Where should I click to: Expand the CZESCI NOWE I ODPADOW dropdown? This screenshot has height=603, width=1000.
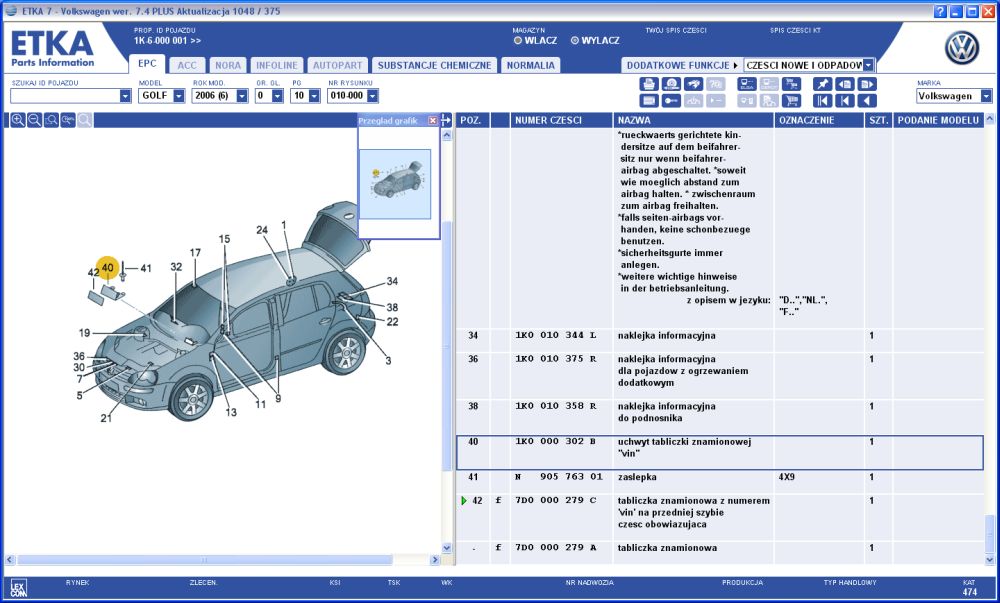pos(869,65)
